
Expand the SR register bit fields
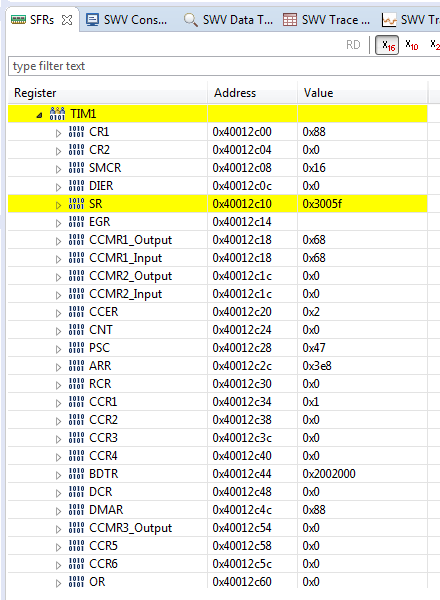click(x=58, y=205)
